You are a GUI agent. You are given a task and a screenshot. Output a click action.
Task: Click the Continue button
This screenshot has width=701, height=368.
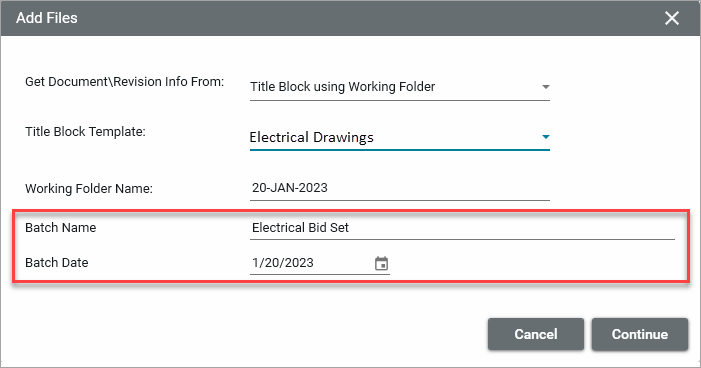coord(640,334)
